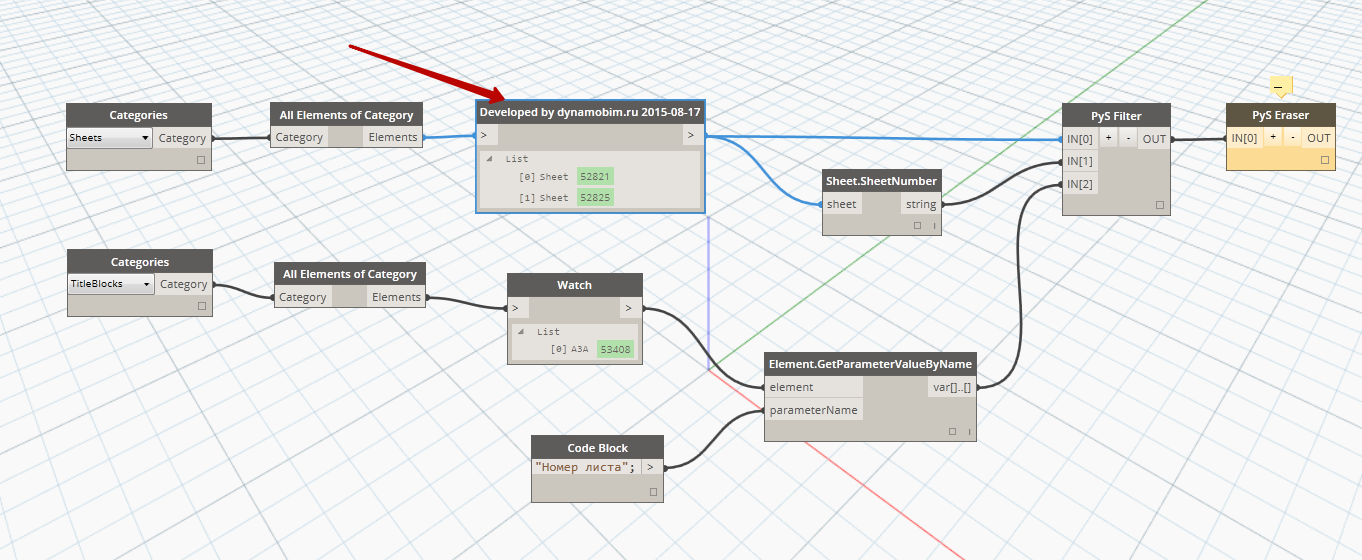
Task: Click the sheet input port on Sheet.SheetNumber
Action: pos(842,204)
